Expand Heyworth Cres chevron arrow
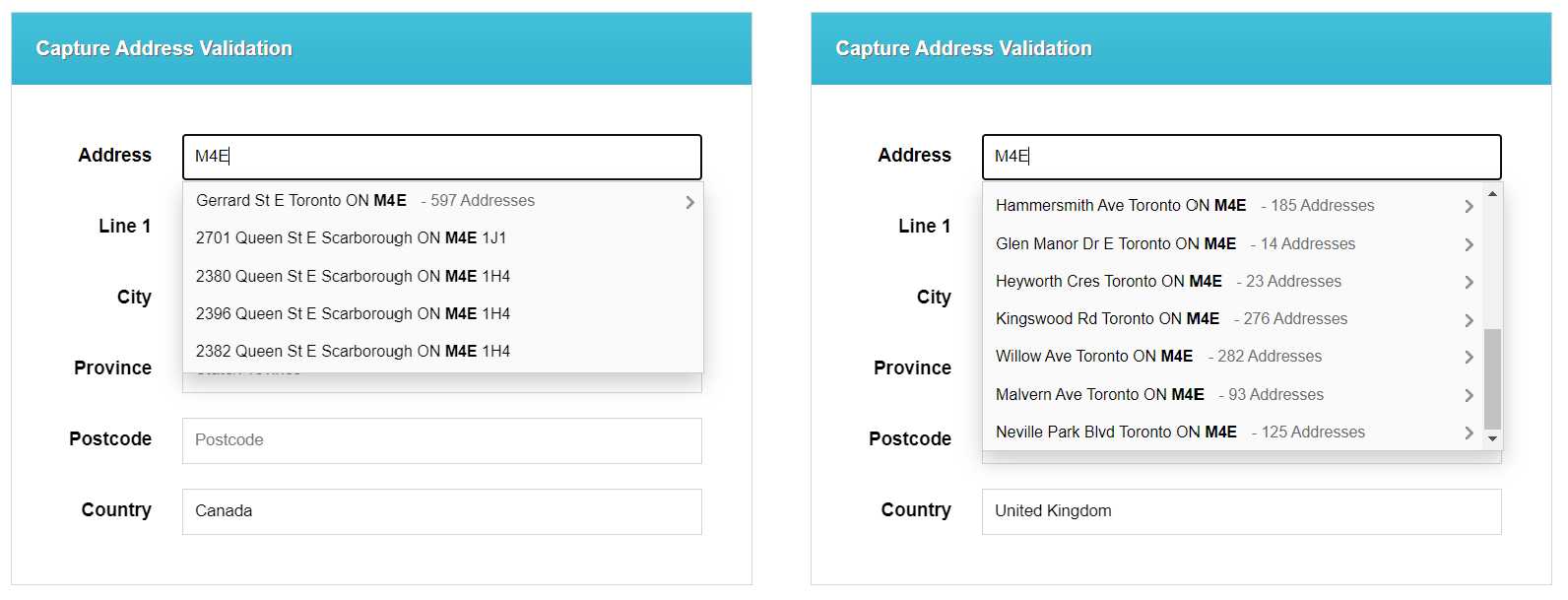This screenshot has width=1568, height=600. (x=1469, y=282)
